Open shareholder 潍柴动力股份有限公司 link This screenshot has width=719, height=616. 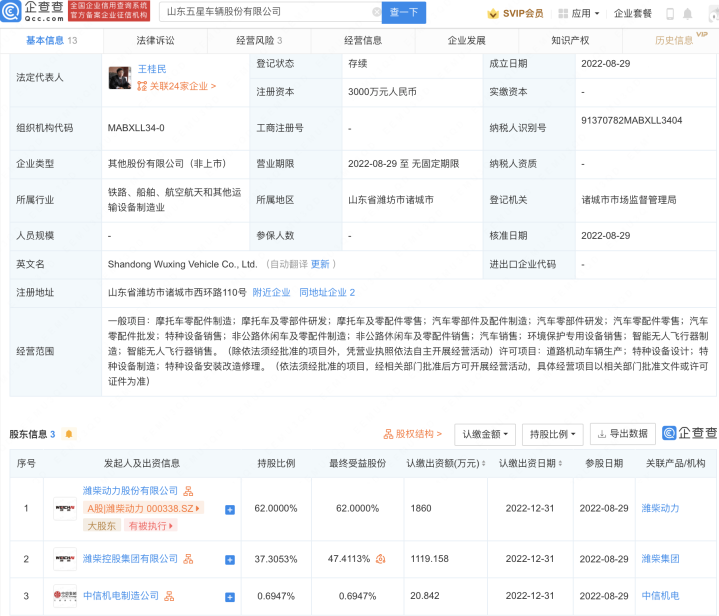coord(130,491)
